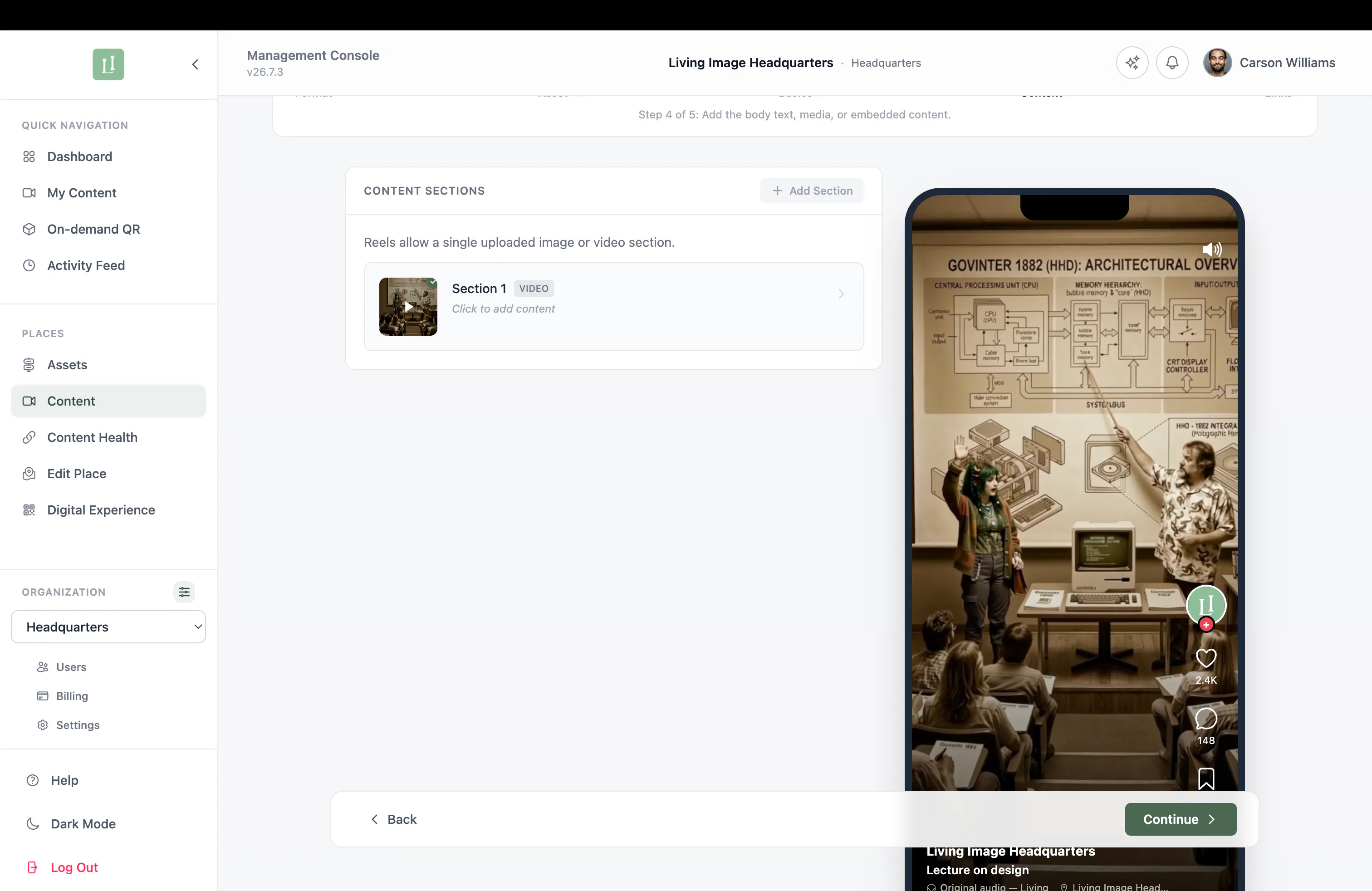
Task: Open Digital Experience
Action: coord(108,510)
